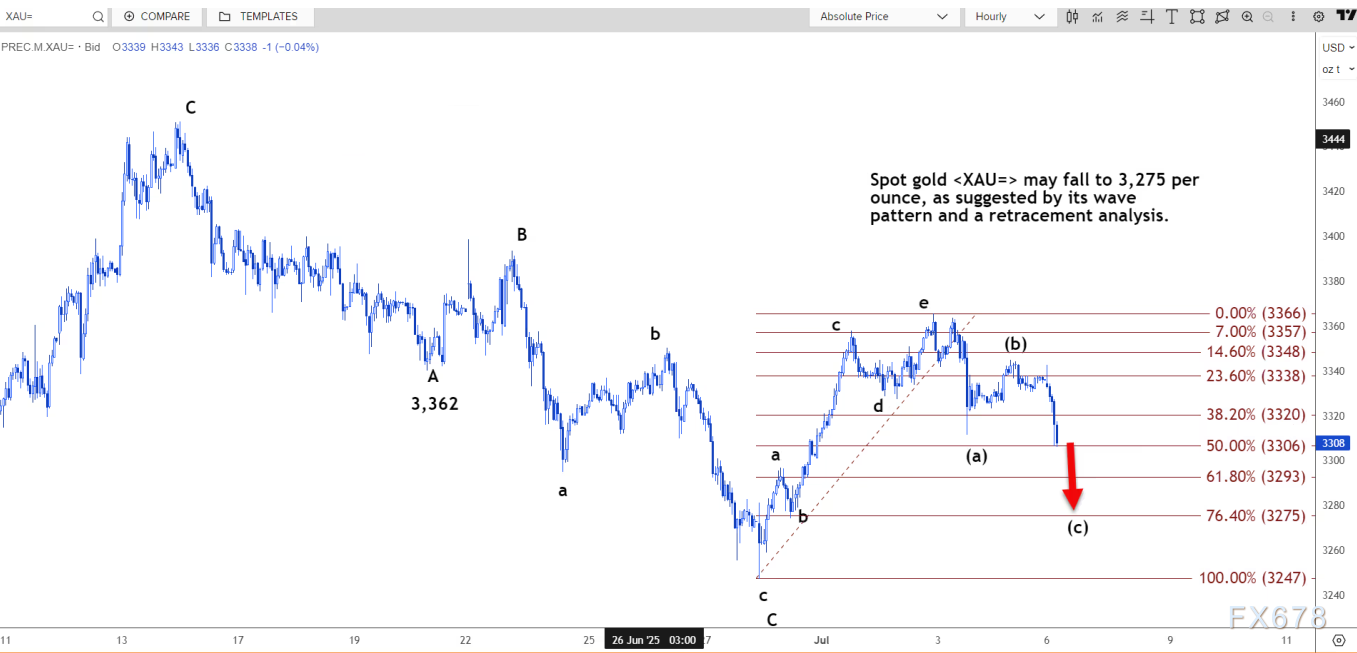Open the TEMPLATES menu
1357x653 pixels.
click(x=259, y=16)
